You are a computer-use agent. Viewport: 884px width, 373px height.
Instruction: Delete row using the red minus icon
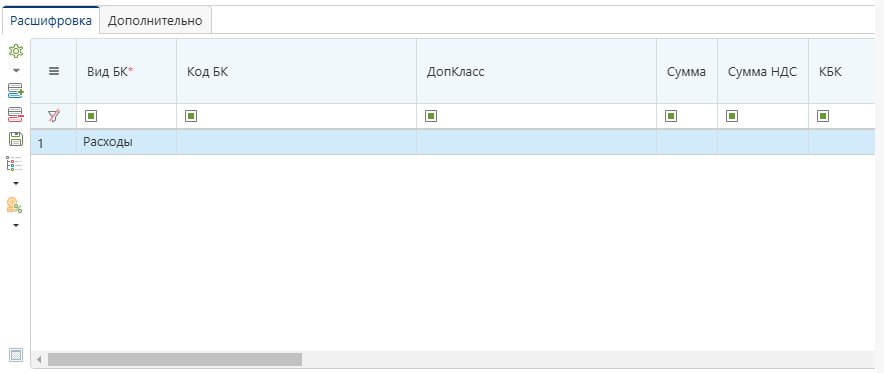click(x=16, y=115)
